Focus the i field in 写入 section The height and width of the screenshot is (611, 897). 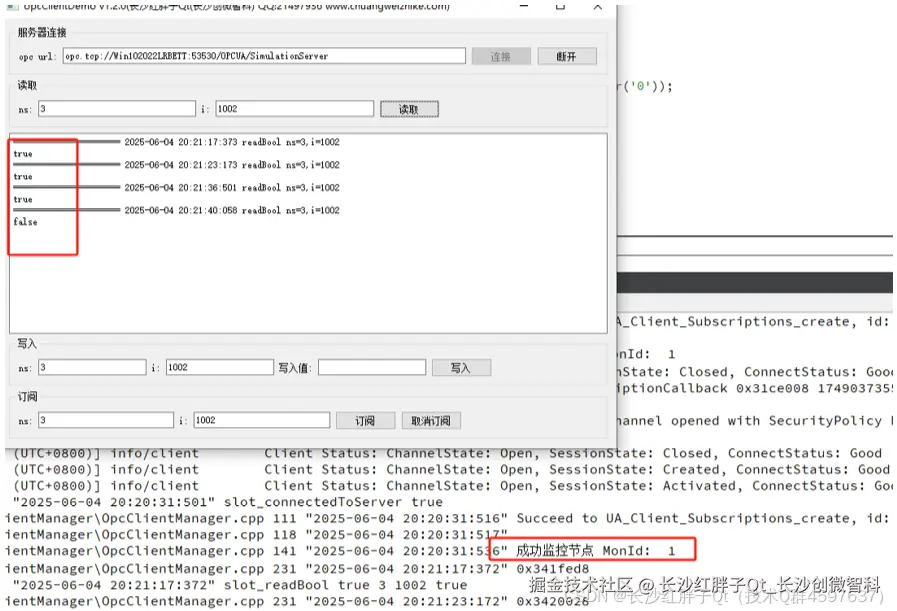pos(220,367)
